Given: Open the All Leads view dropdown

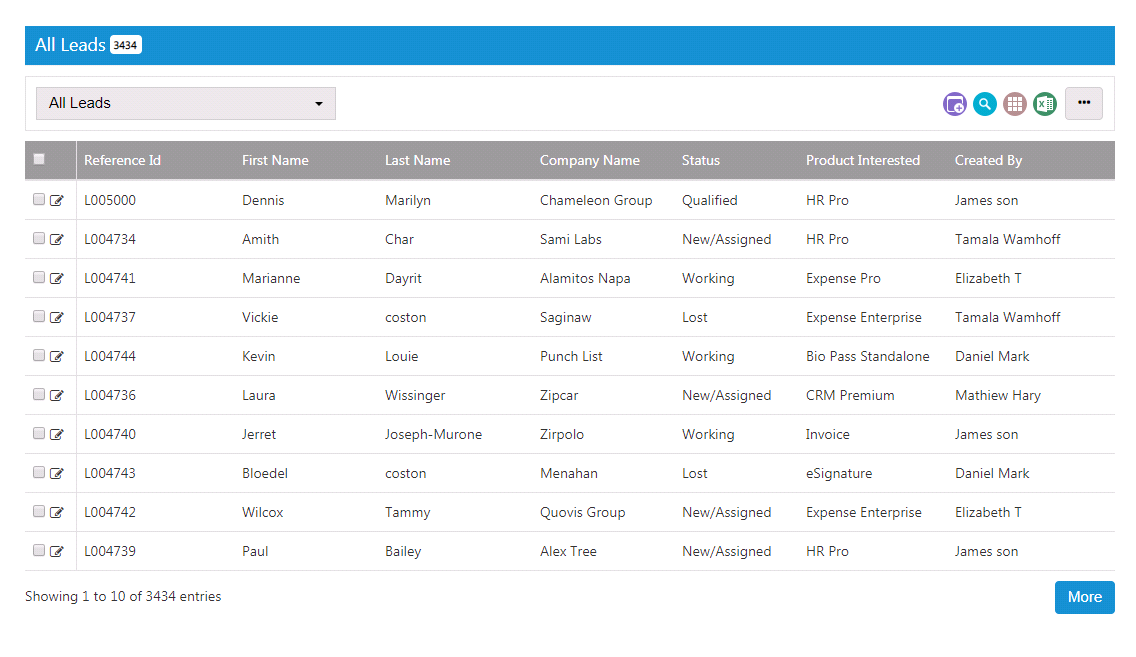Looking at the screenshot, I should (185, 103).
